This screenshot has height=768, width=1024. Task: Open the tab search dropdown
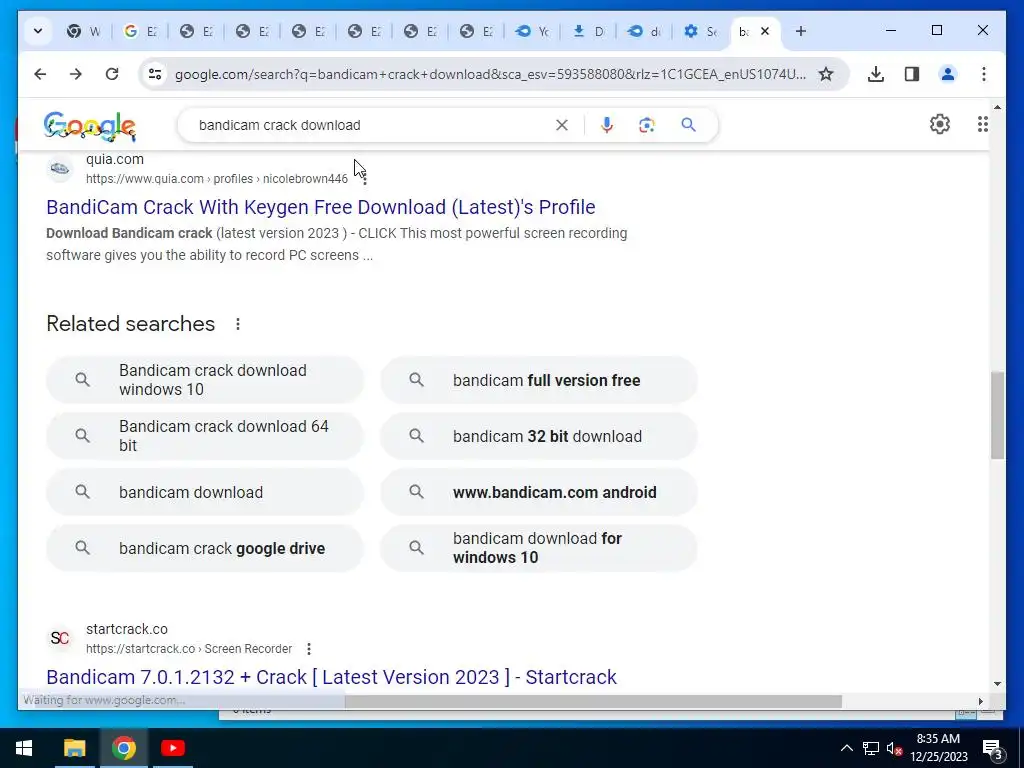click(x=38, y=31)
